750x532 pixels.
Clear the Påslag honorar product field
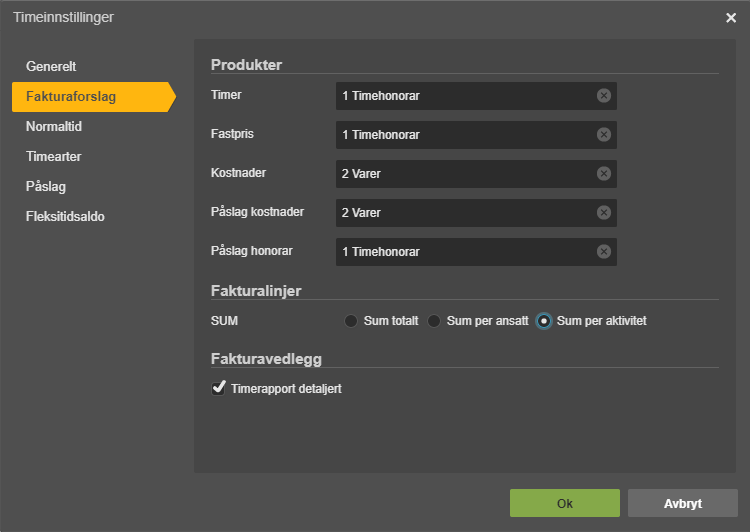[604, 252]
